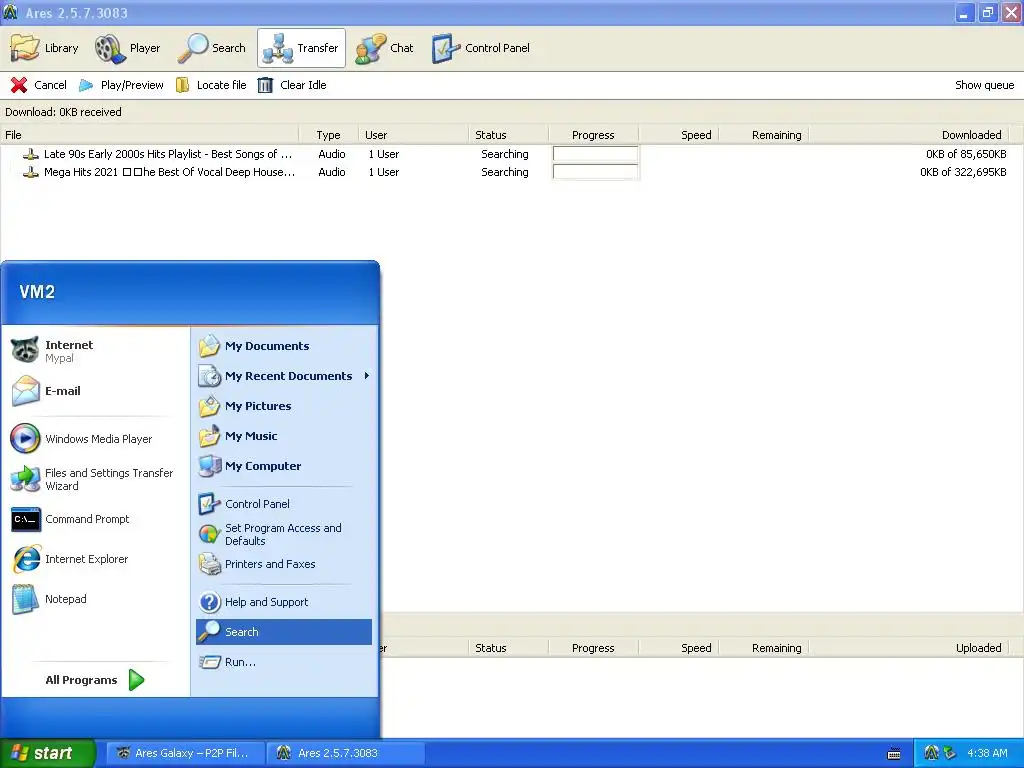Open the Chat section in Ares
Viewport: 1024px width, 768px height.
[x=384, y=48]
